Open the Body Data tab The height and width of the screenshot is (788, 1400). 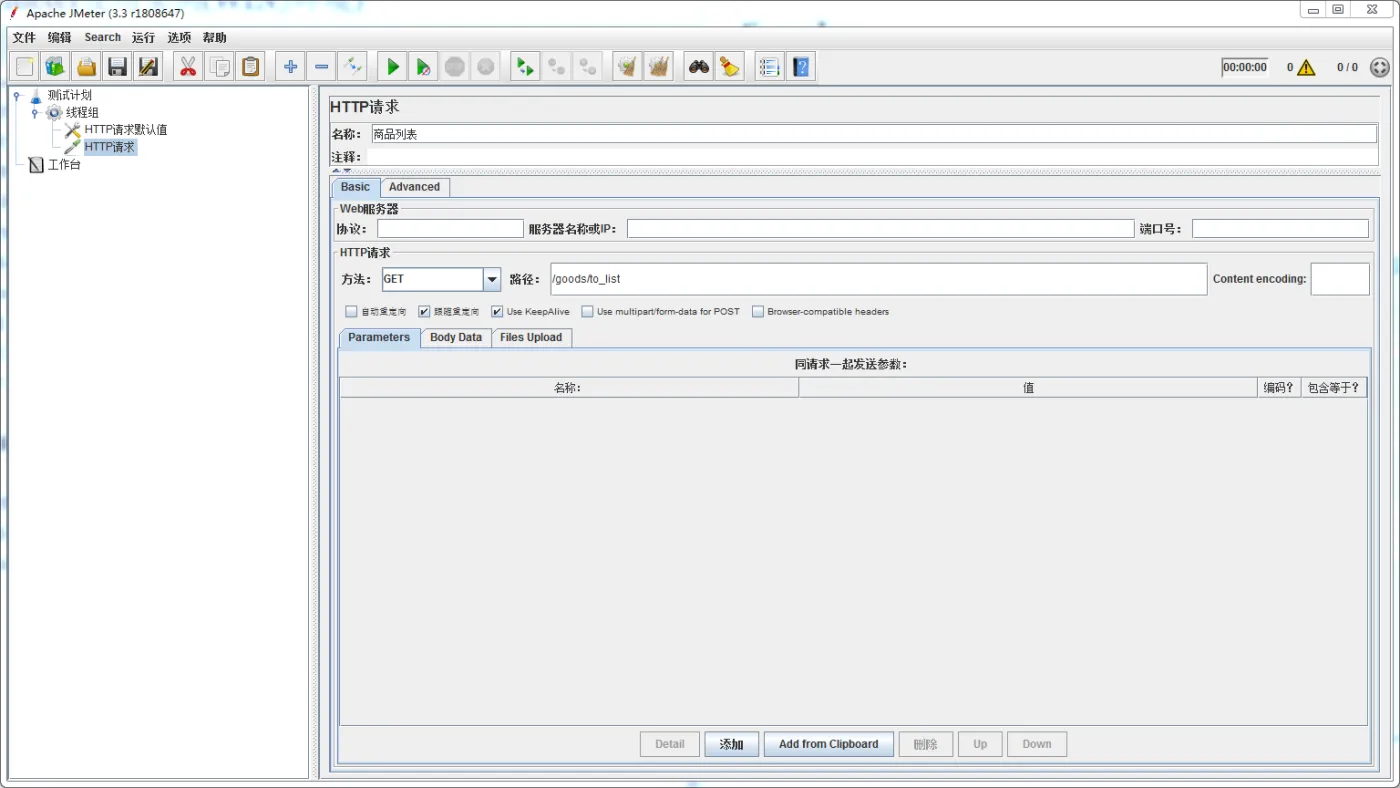[x=455, y=338]
